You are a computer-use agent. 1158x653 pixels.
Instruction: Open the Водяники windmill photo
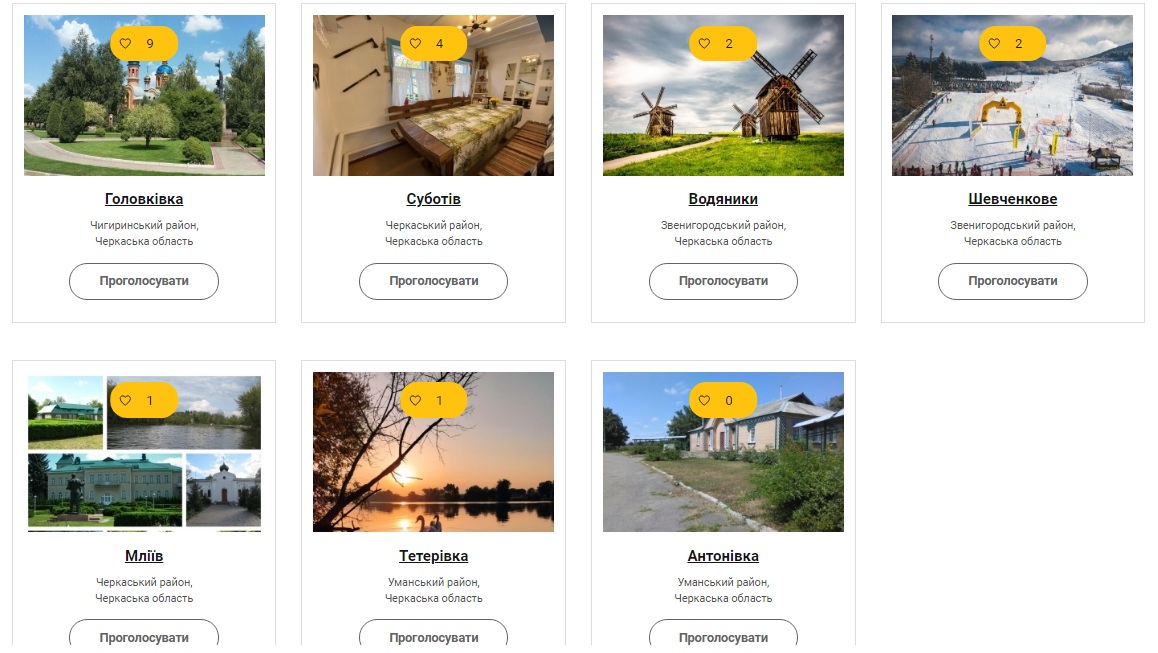tap(723, 95)
